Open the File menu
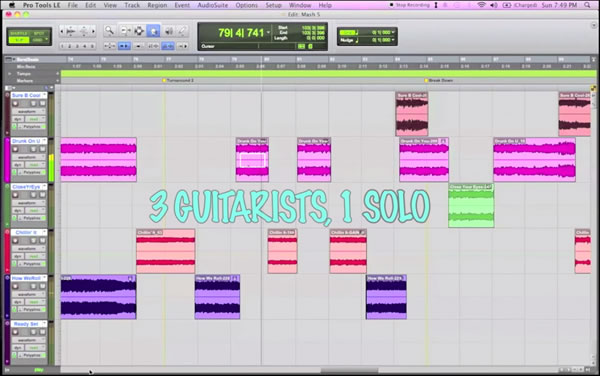The width and height of the screenshot is (600, 376). [x=72, y=5]
